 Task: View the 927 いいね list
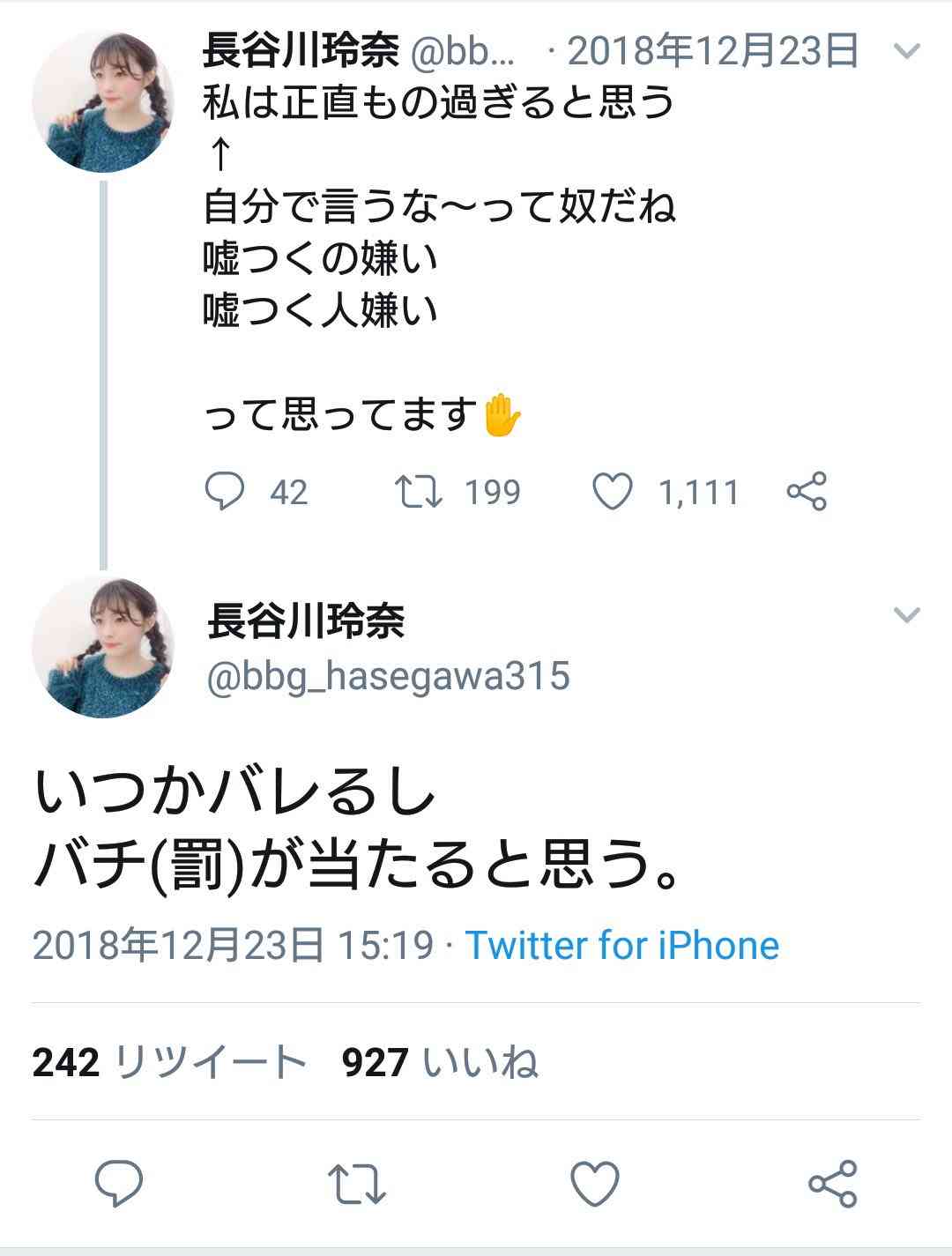440,1062
